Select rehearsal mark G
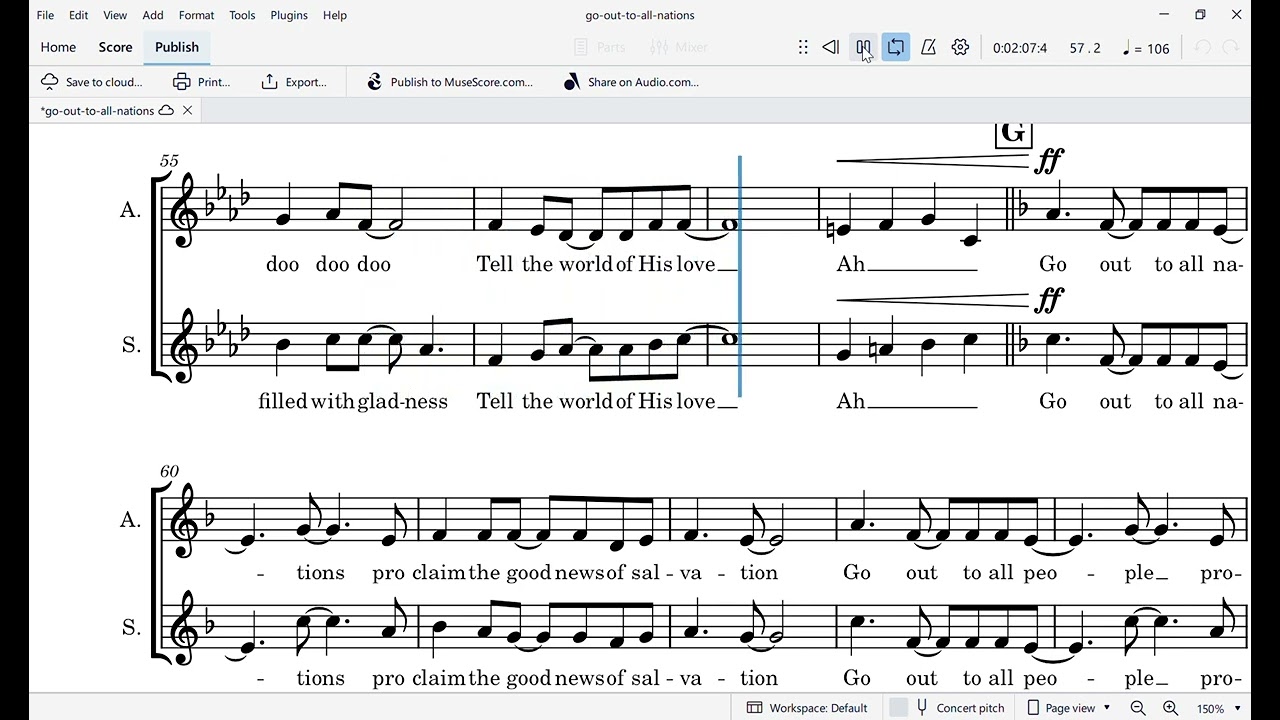Viewport: 1280px width, 720px height. point(1013,133)
